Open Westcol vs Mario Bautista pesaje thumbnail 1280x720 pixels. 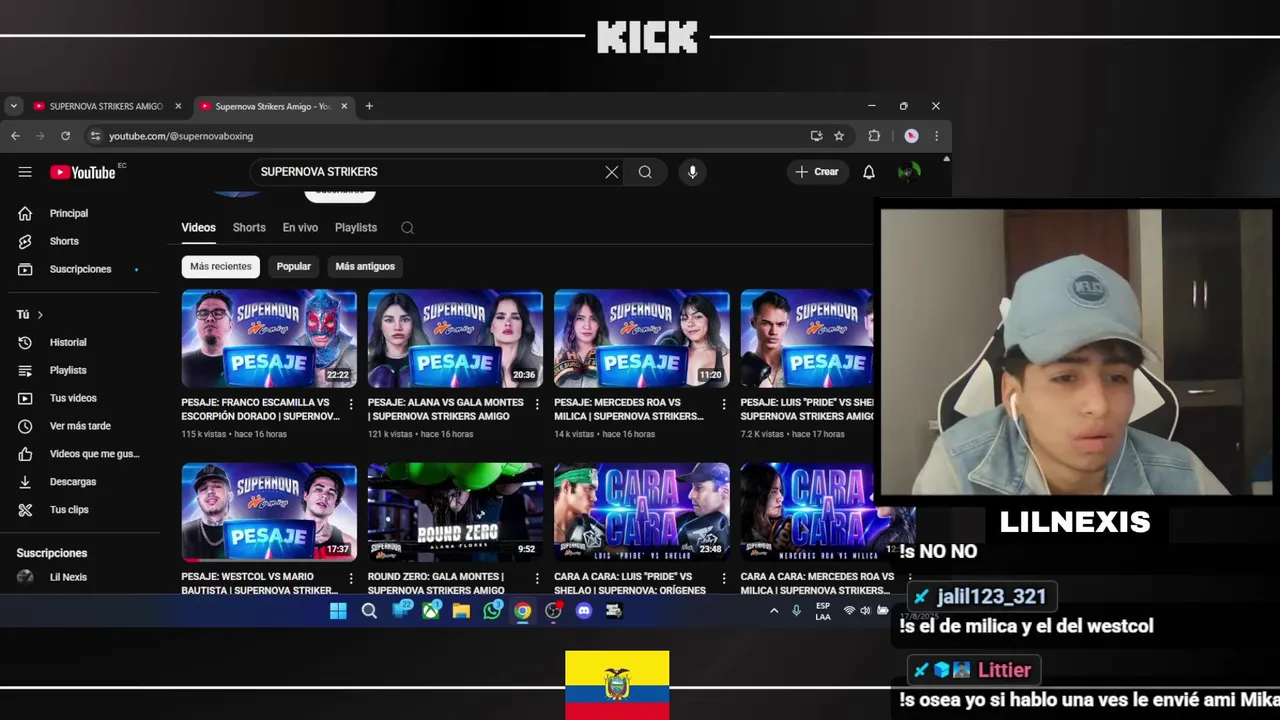pyautogui.click(x=269, y=512)
